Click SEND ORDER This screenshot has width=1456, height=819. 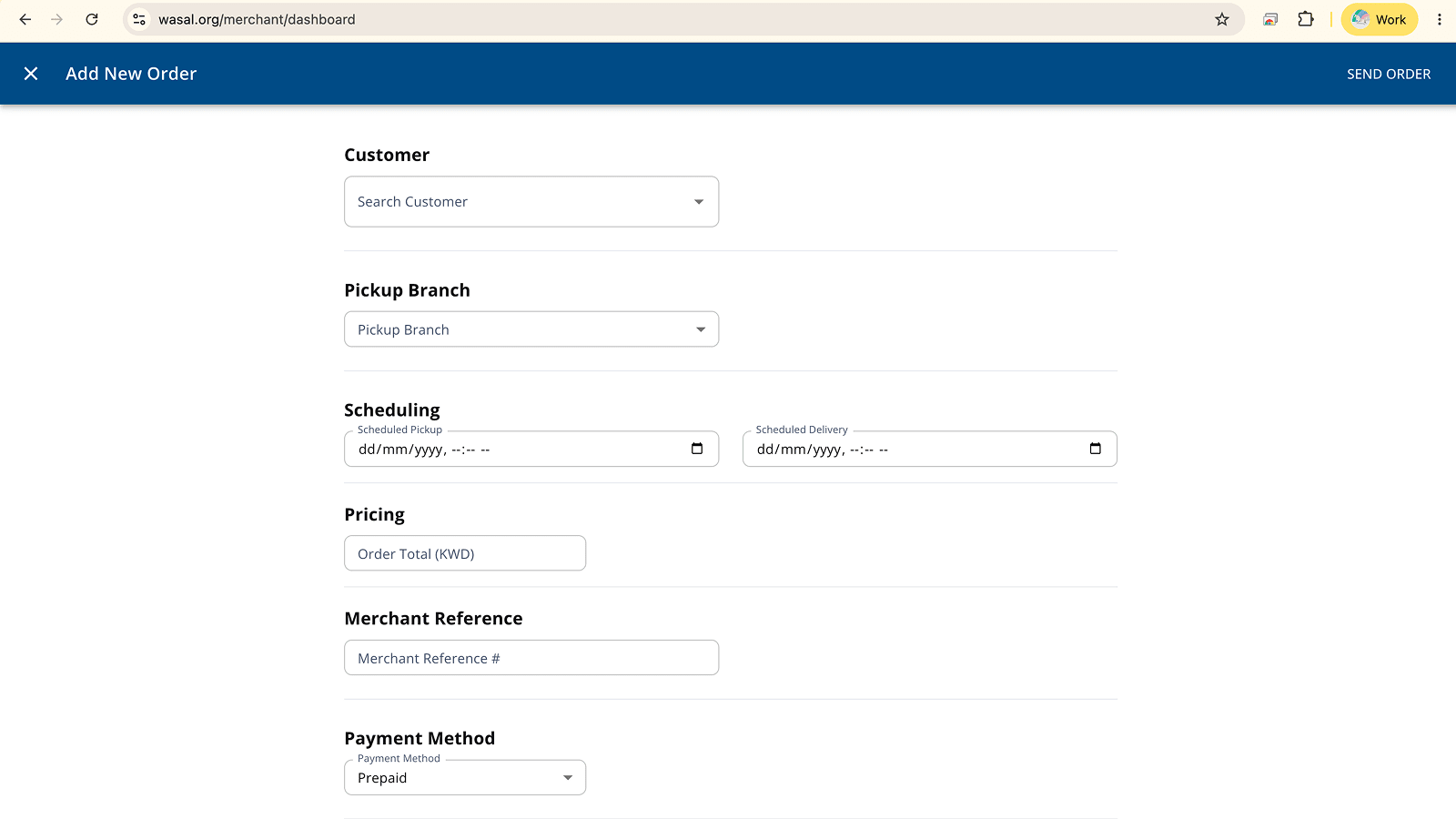(x=1389, y=74)
